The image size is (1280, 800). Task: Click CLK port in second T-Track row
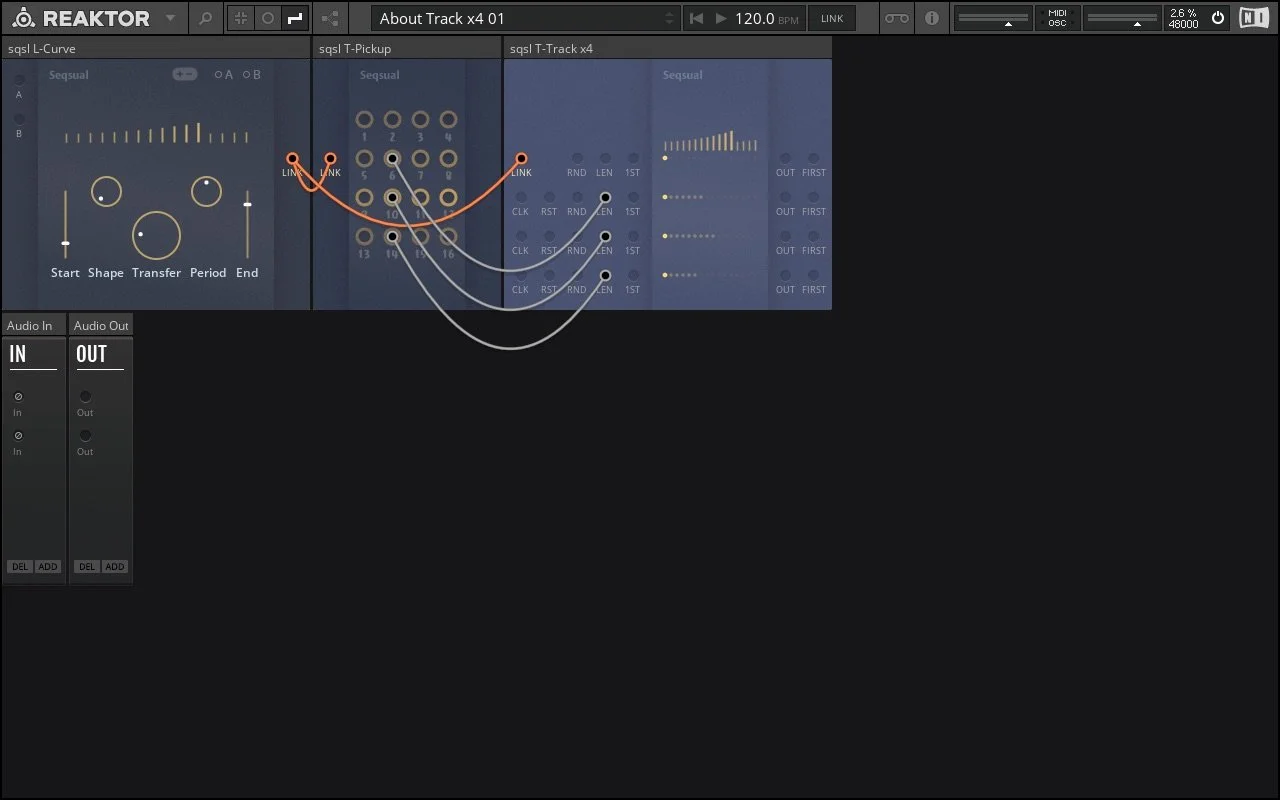pos(521,197)
